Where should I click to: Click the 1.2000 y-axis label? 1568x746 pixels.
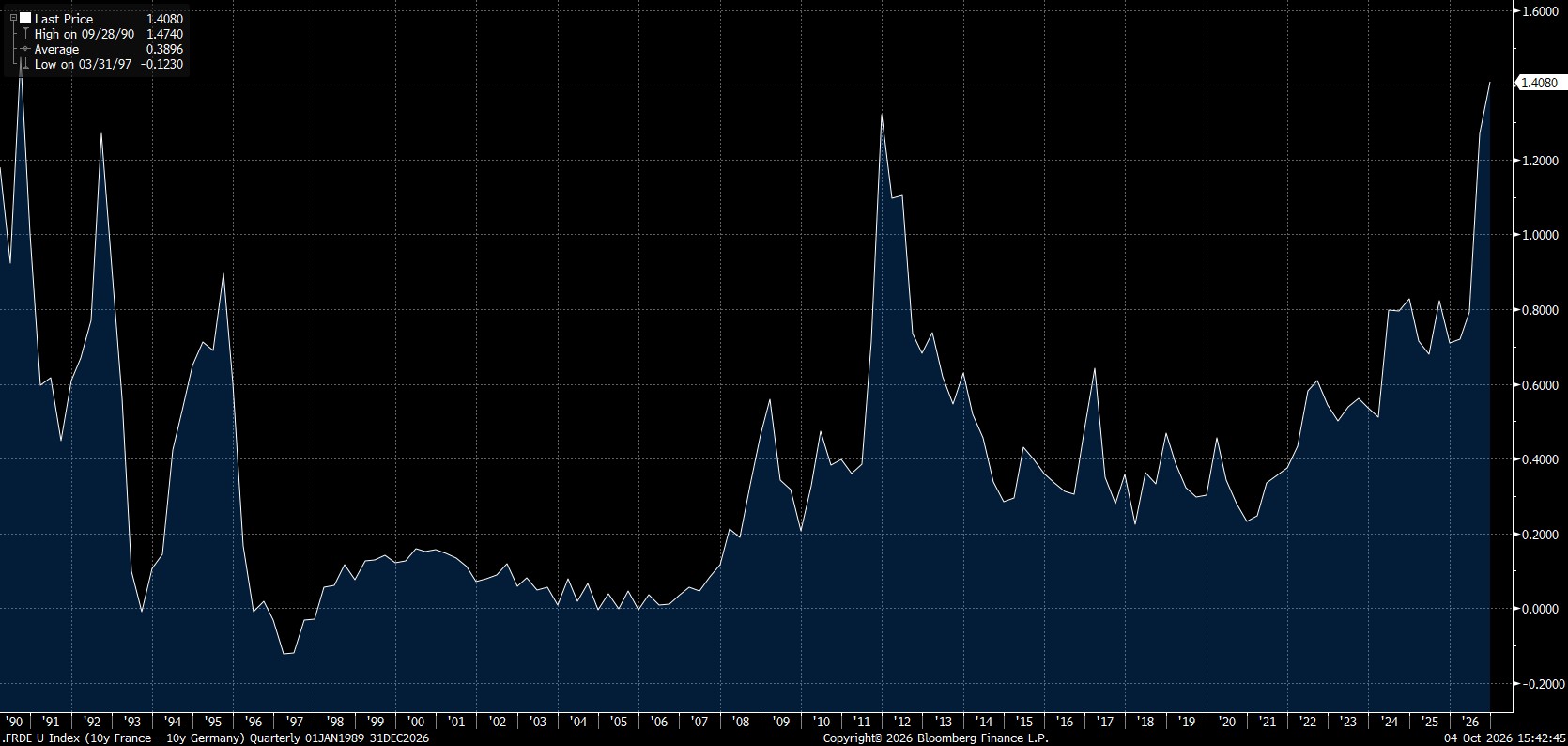[1540, 161]
